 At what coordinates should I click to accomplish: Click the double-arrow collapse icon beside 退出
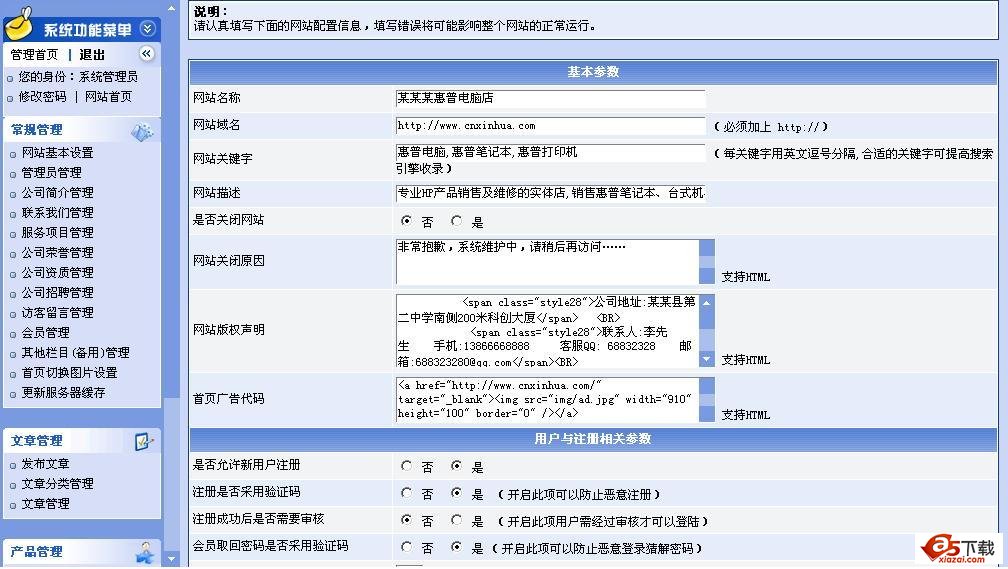pos(147,53)
